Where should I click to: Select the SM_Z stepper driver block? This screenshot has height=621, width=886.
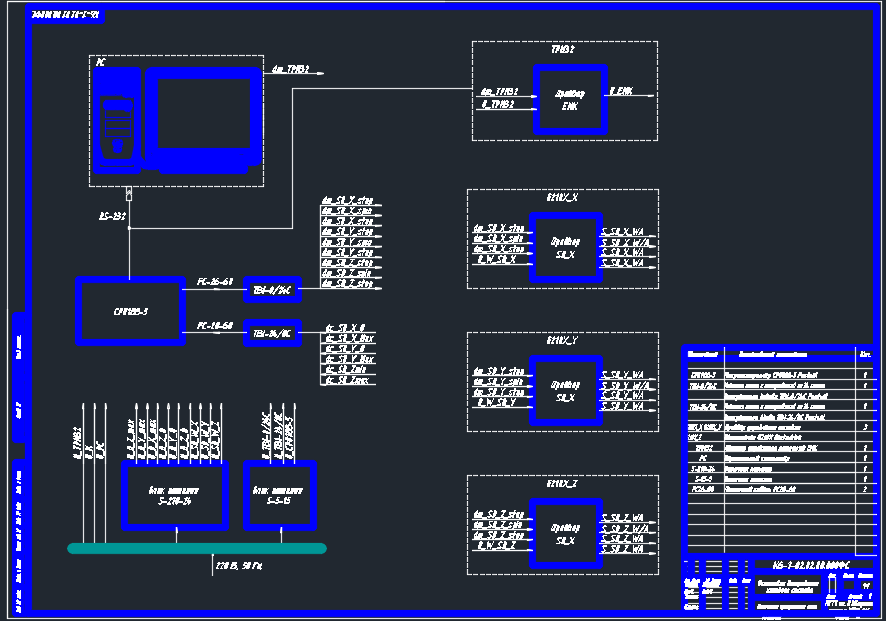pos(566,533)
